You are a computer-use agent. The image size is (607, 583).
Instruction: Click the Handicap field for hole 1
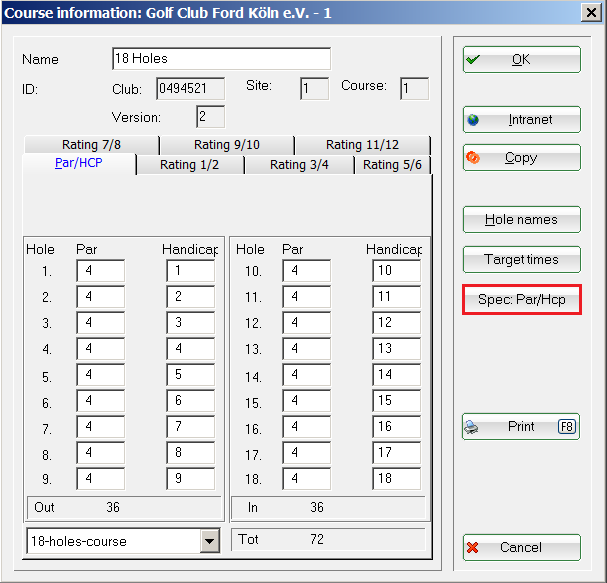(190, 271)
